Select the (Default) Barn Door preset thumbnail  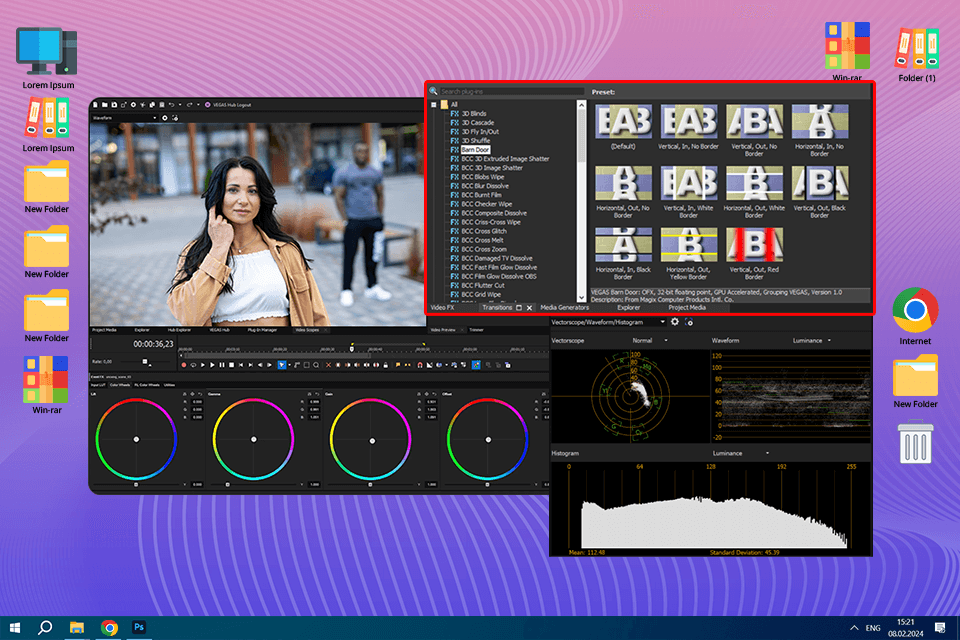pos(623,121)
